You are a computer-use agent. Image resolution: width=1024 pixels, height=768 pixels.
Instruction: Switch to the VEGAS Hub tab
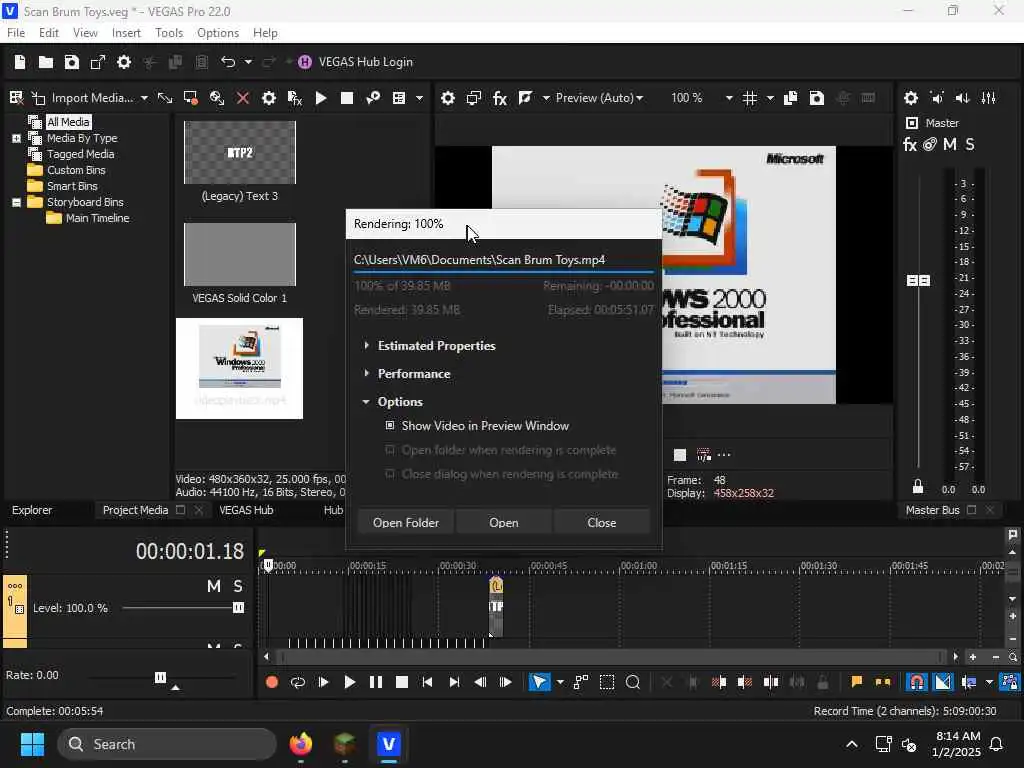[x=246, y=510]
